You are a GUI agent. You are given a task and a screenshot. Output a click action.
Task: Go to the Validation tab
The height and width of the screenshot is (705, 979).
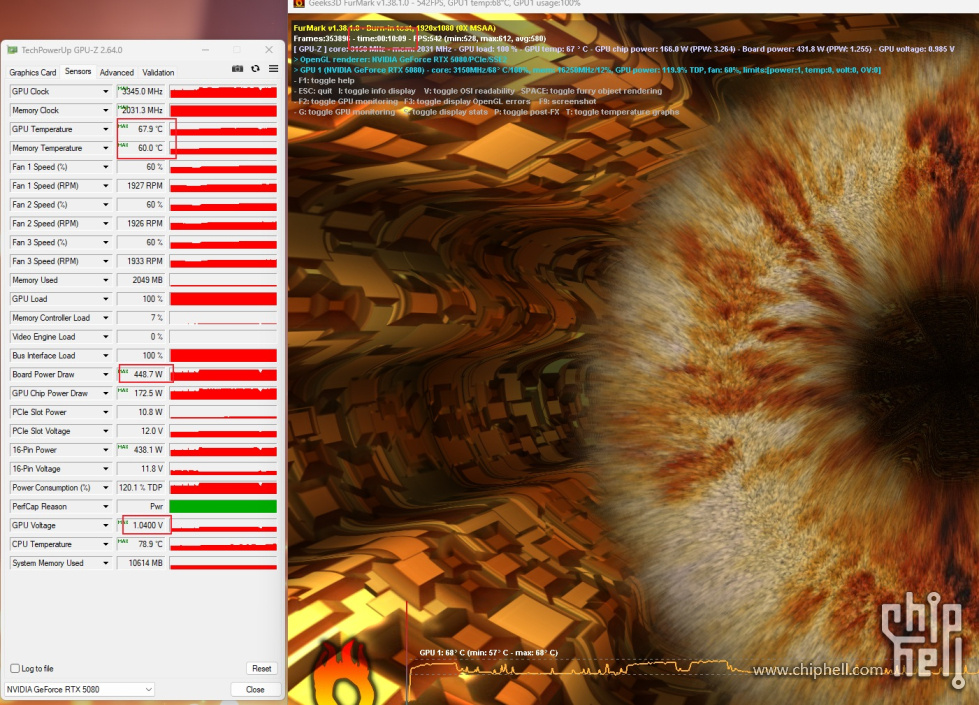[158, 72]
